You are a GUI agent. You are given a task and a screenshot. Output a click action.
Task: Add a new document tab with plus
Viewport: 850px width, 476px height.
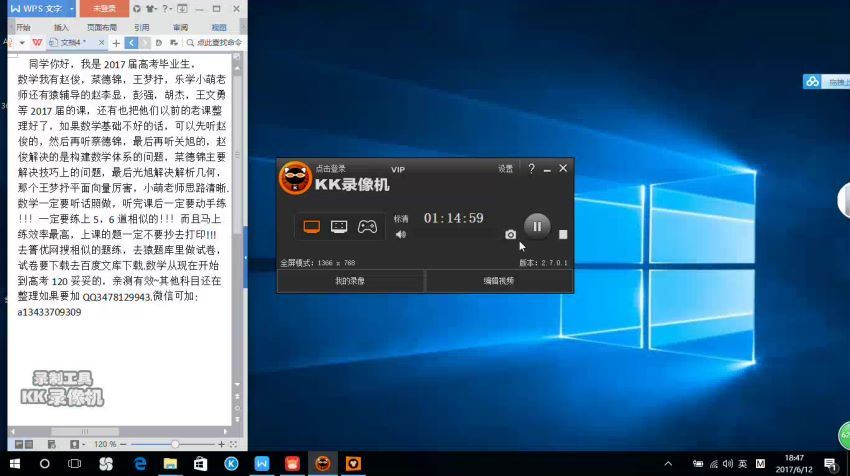point(116,43)
